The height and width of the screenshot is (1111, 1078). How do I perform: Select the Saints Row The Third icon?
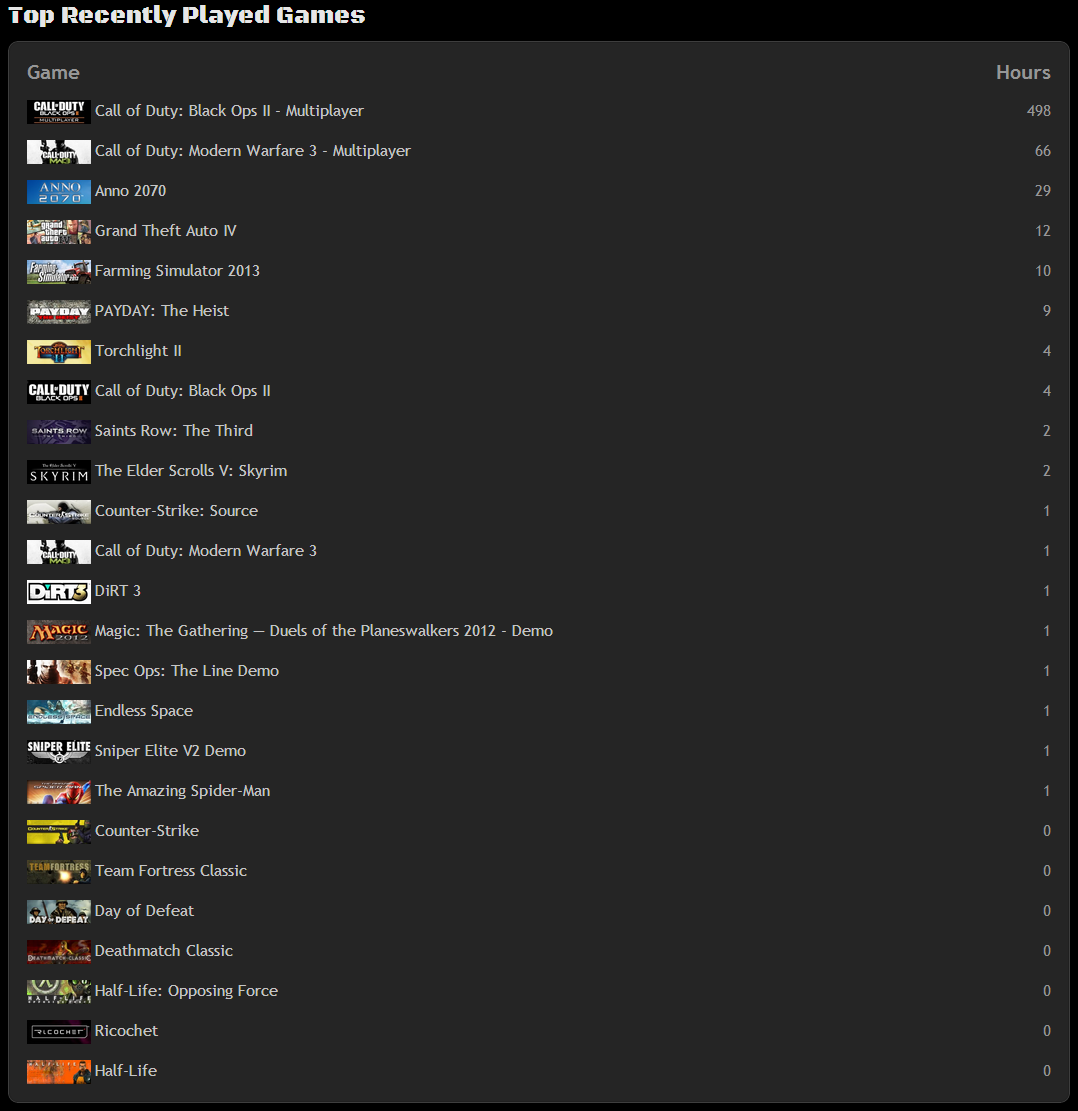click(x=59, y=432)
